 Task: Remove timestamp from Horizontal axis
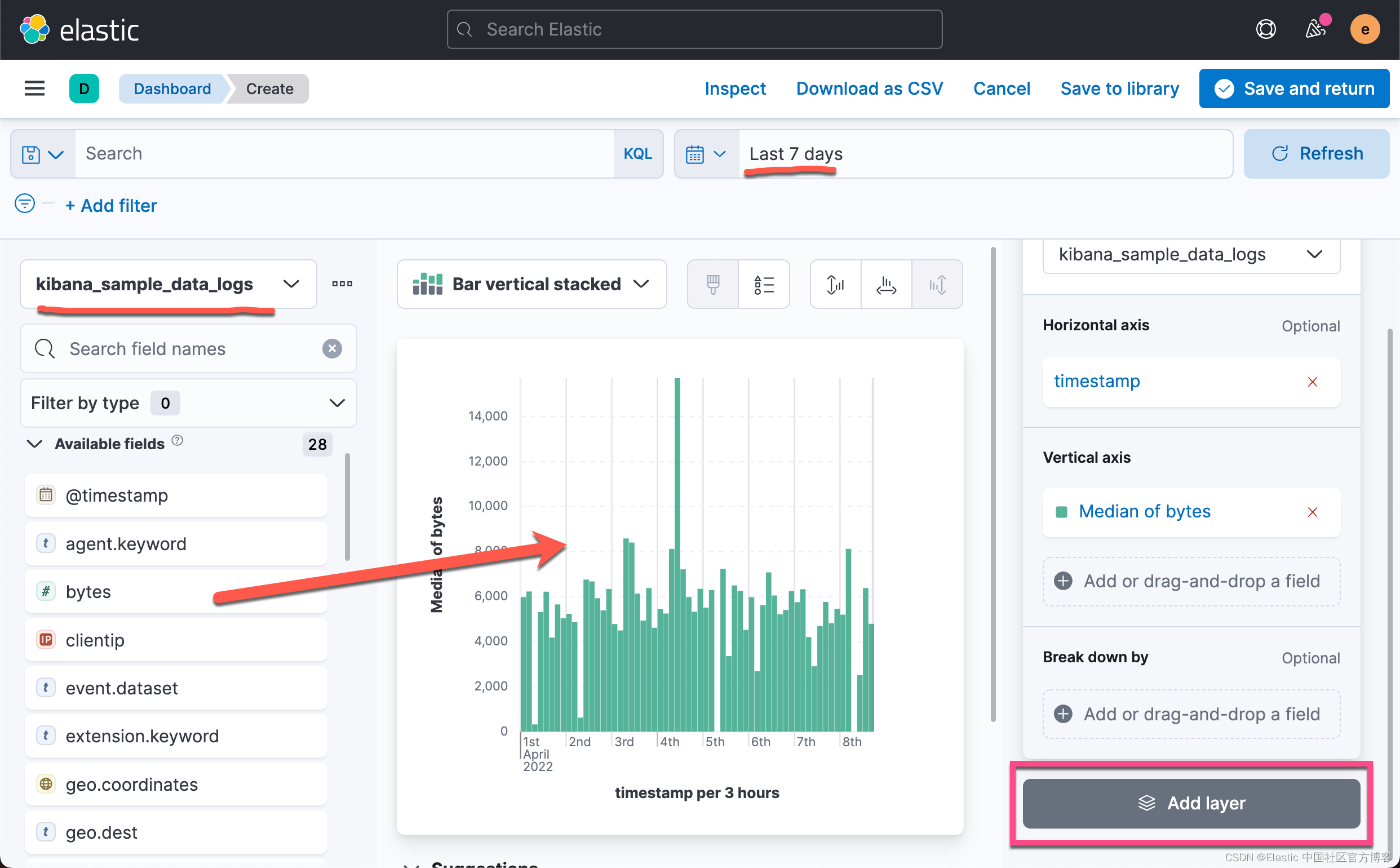pos(1312,382)
